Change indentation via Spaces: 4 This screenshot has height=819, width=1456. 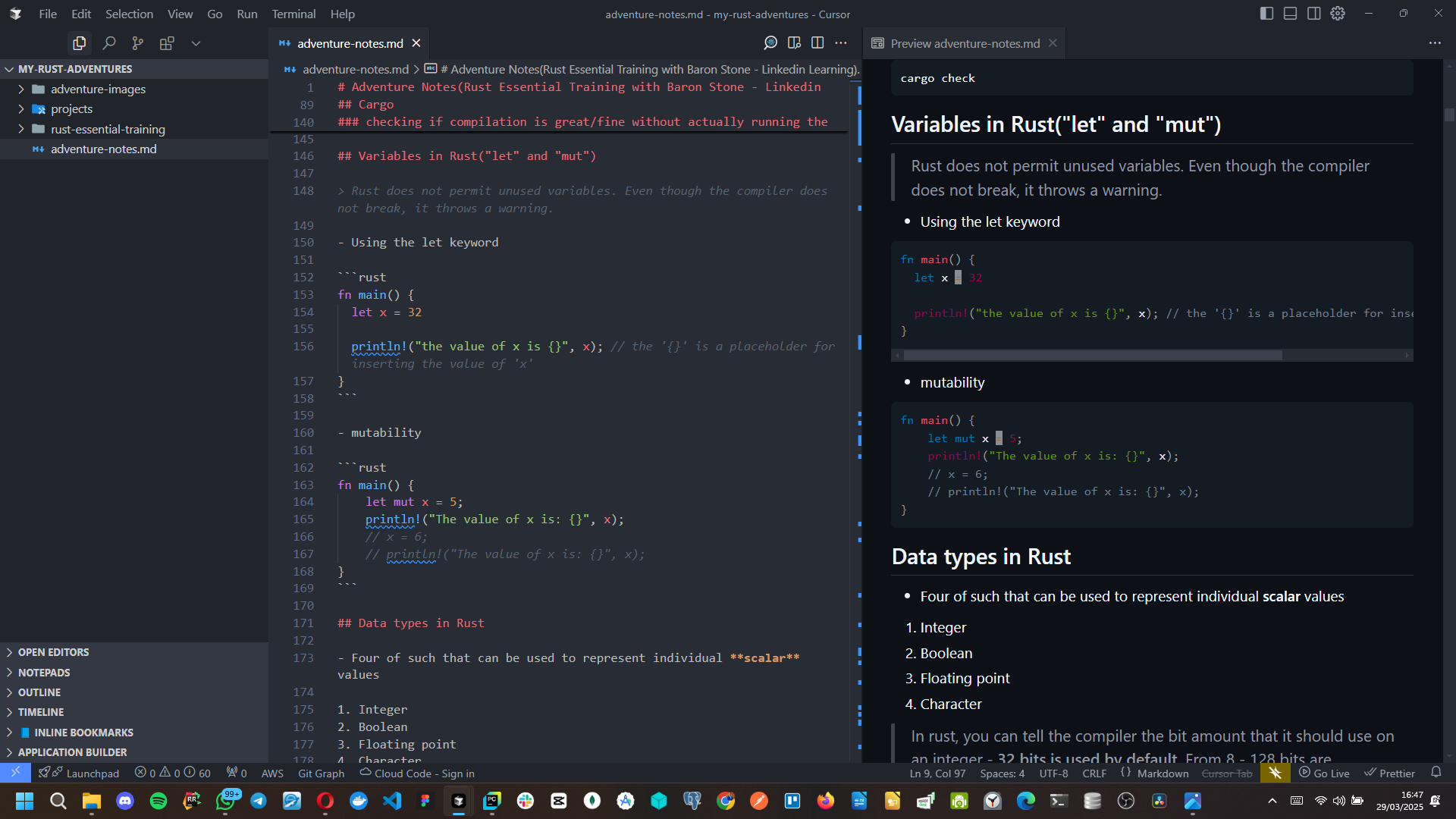tap(1002, 773)
